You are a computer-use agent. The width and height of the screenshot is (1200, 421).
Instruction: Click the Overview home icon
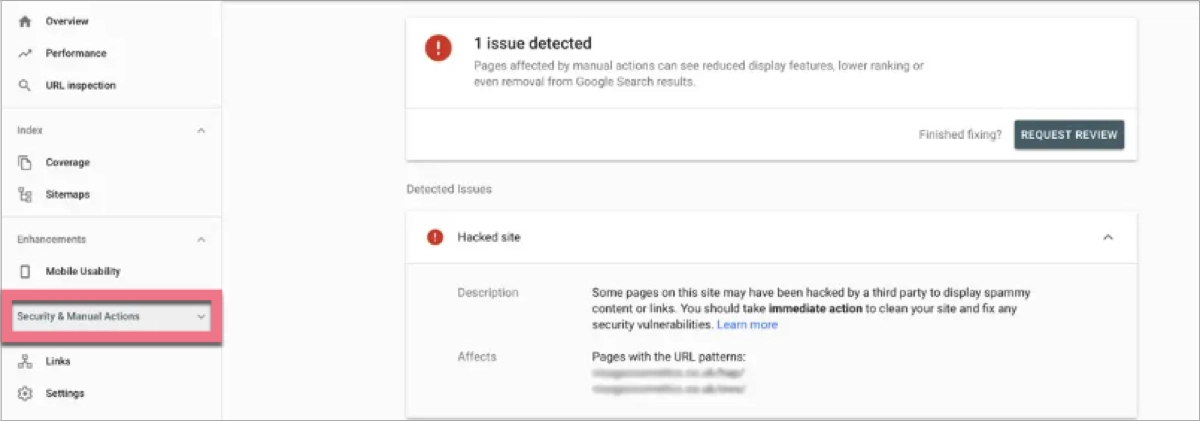(x=25, y=21)
